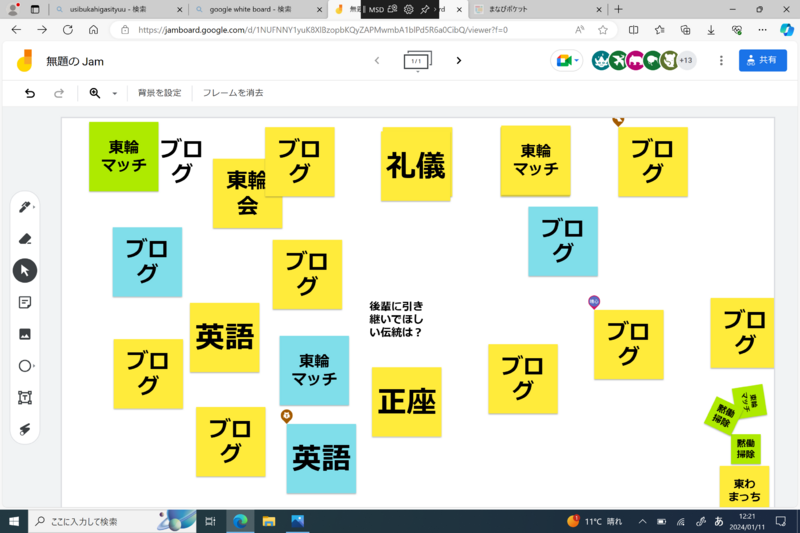Screen dimensions: 800x533
Task: Click フレームを消去 to clear frame
Action: [x=233, y=93]
